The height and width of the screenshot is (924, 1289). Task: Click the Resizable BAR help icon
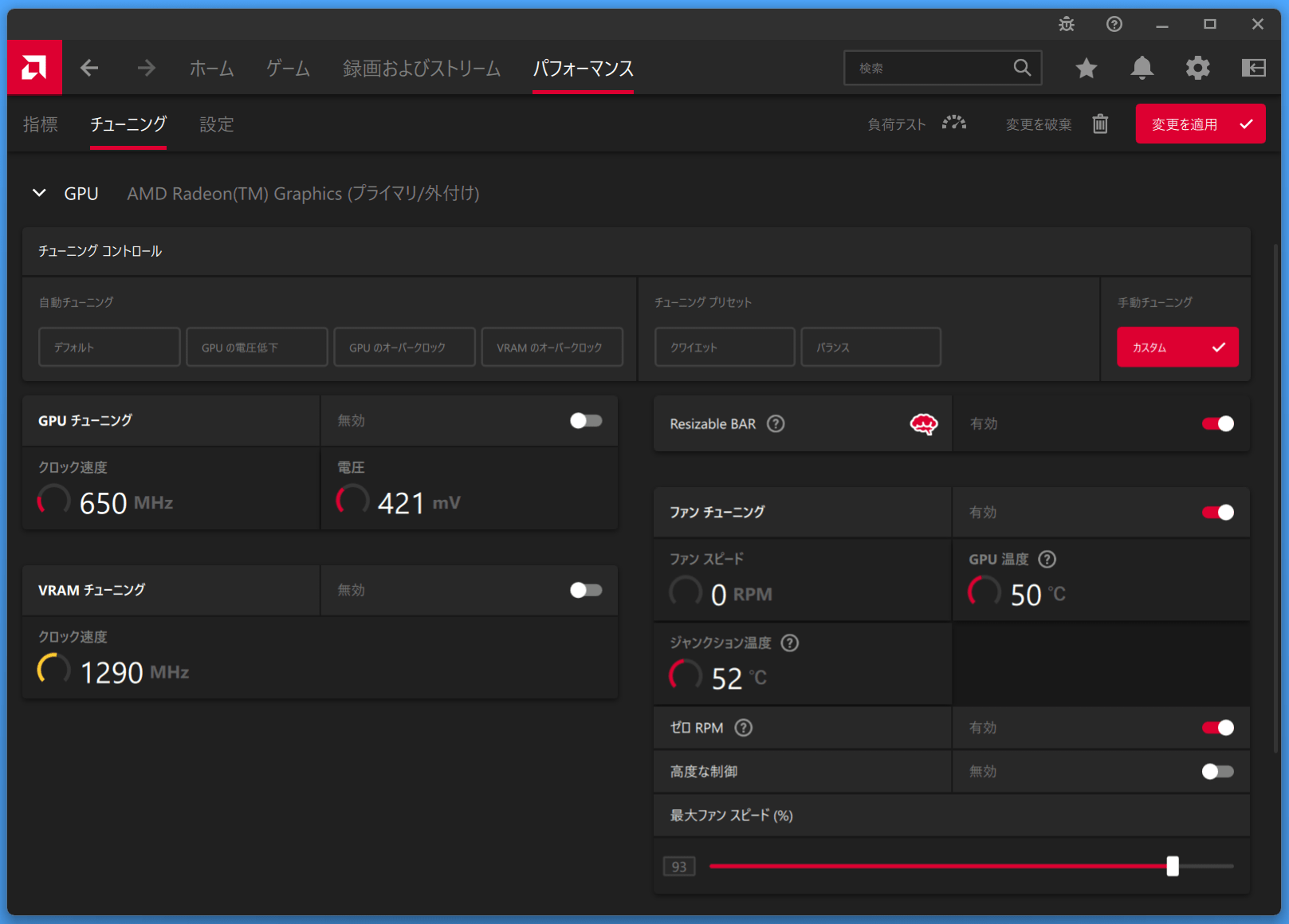click(x=776, y=424)
